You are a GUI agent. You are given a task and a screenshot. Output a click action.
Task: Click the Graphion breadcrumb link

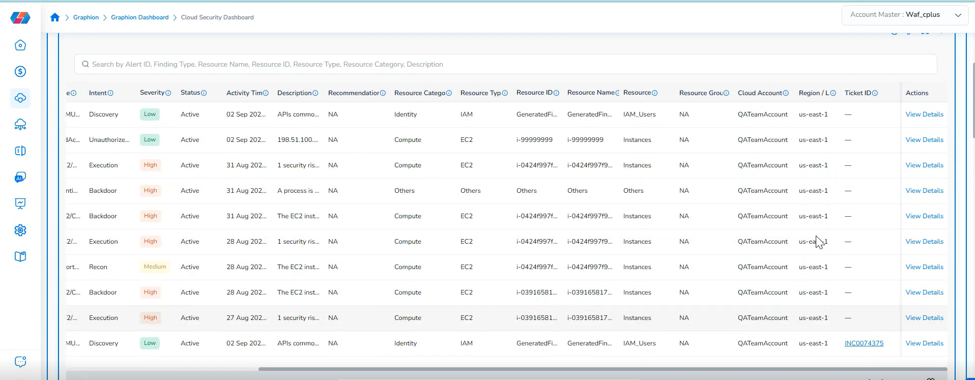tap(86, 17)
